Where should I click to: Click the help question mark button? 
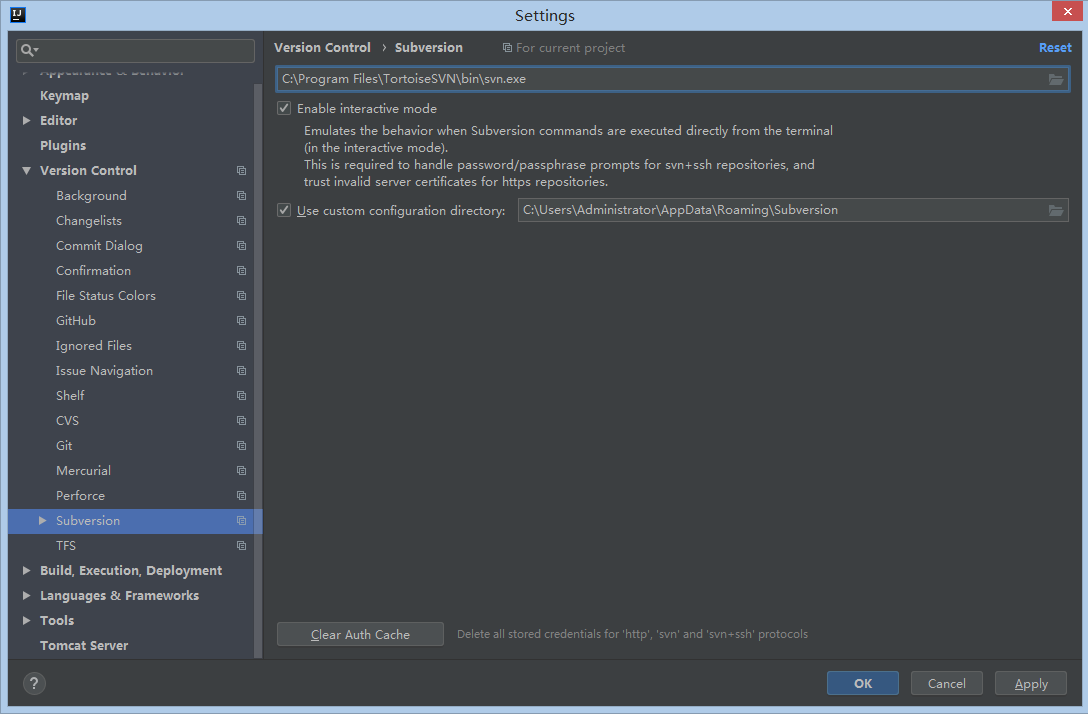[x=35, y=683]
